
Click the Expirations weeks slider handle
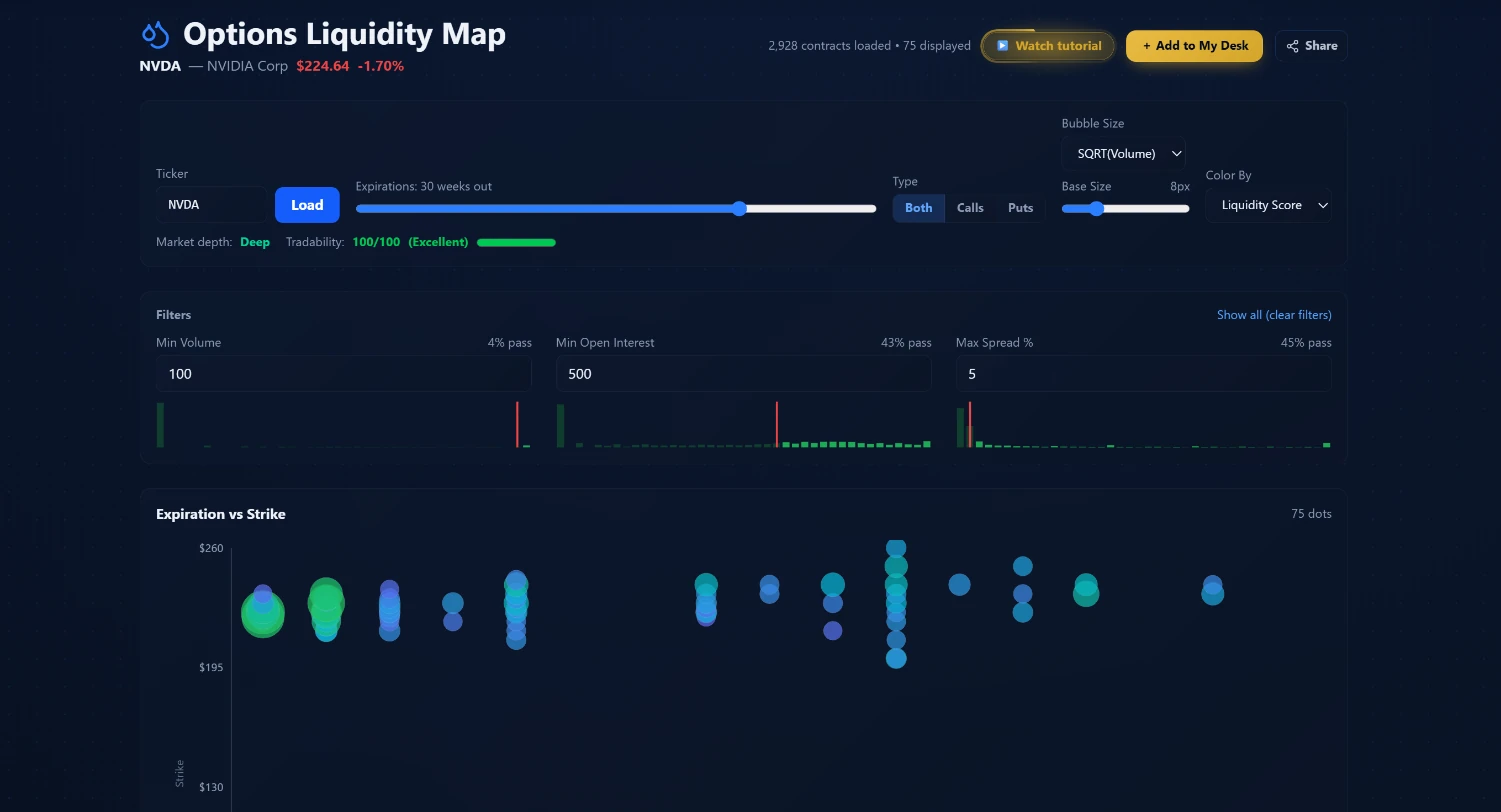point(739,208)
